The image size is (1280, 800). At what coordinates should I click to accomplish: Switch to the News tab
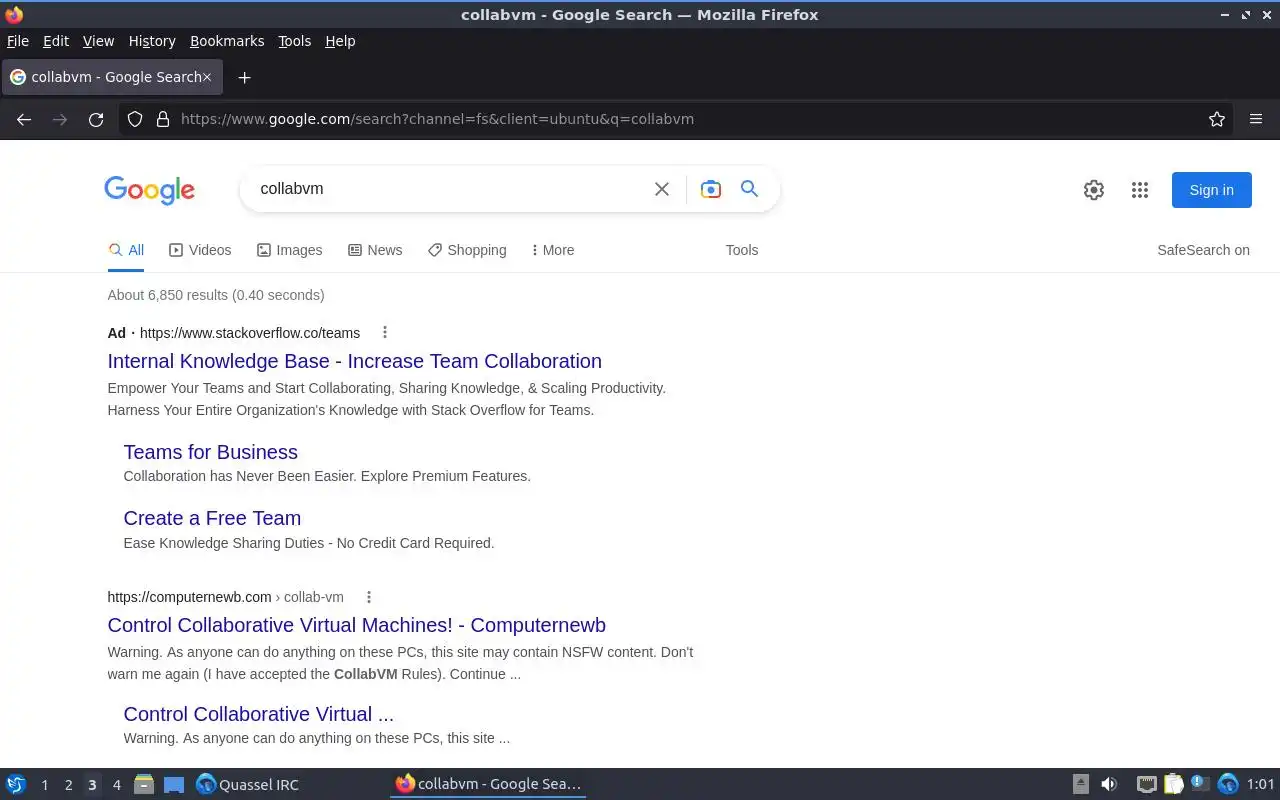[375, 250]
